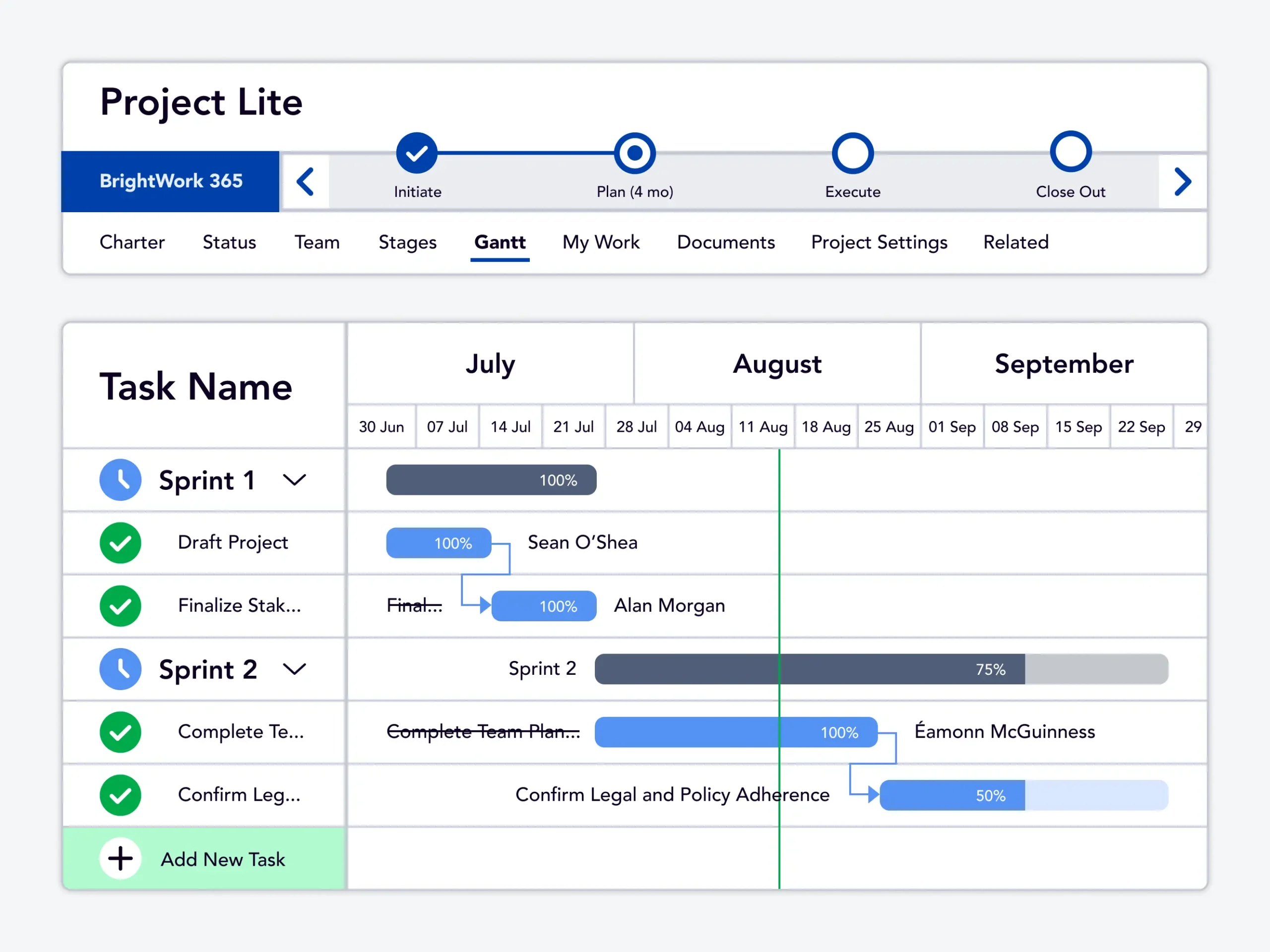The height and width of the screenshot is (952, 1270).
Task: Toggle the Finalize Stak... green checkmark
Action: [121, 606]
